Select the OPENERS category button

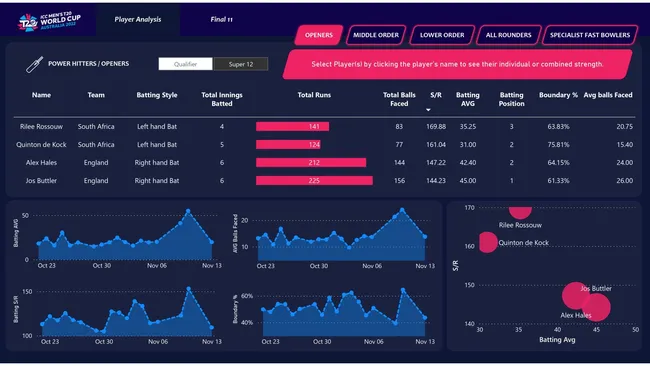click(x=319, y=35)
